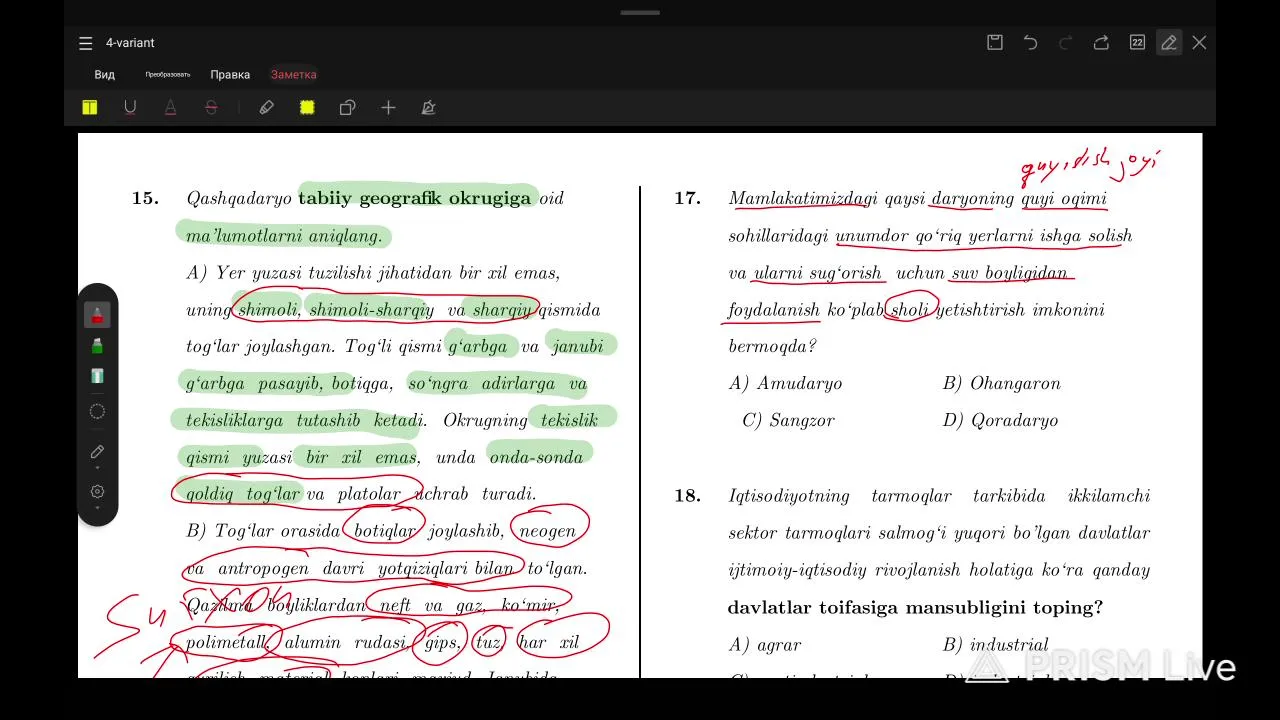Expand pencil options in floating palette
Image resolution: width=1280 pixels, height=720 pixels.
(x=97, y=453)
